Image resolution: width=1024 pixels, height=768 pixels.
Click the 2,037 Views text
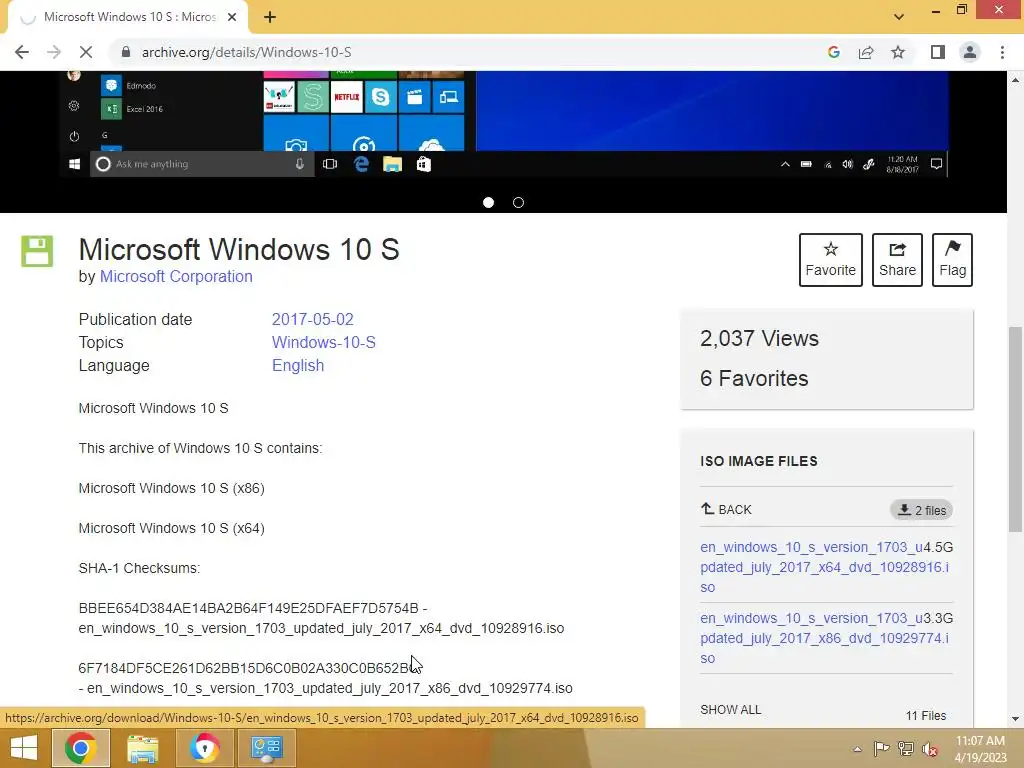759,338
